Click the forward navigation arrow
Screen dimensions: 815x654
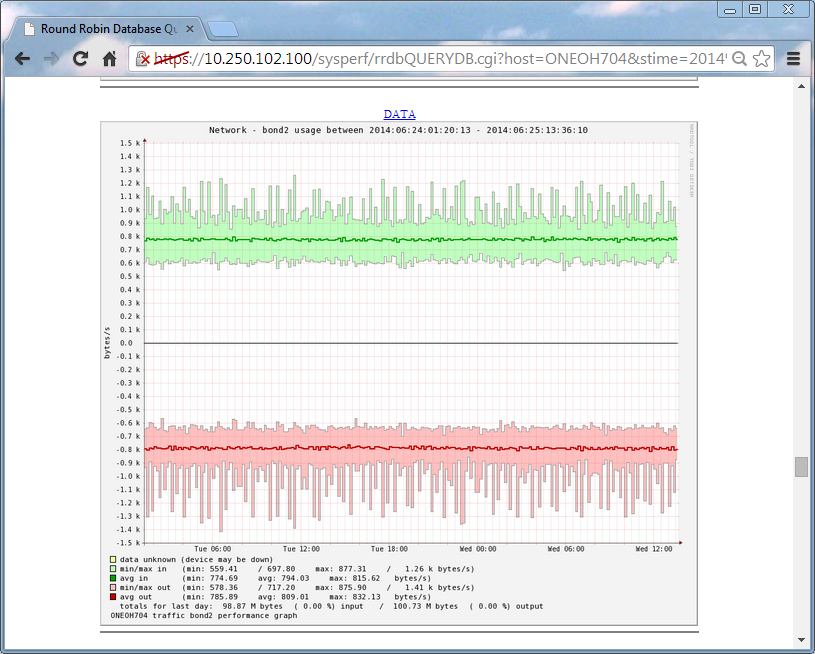(x=50, y=59)
